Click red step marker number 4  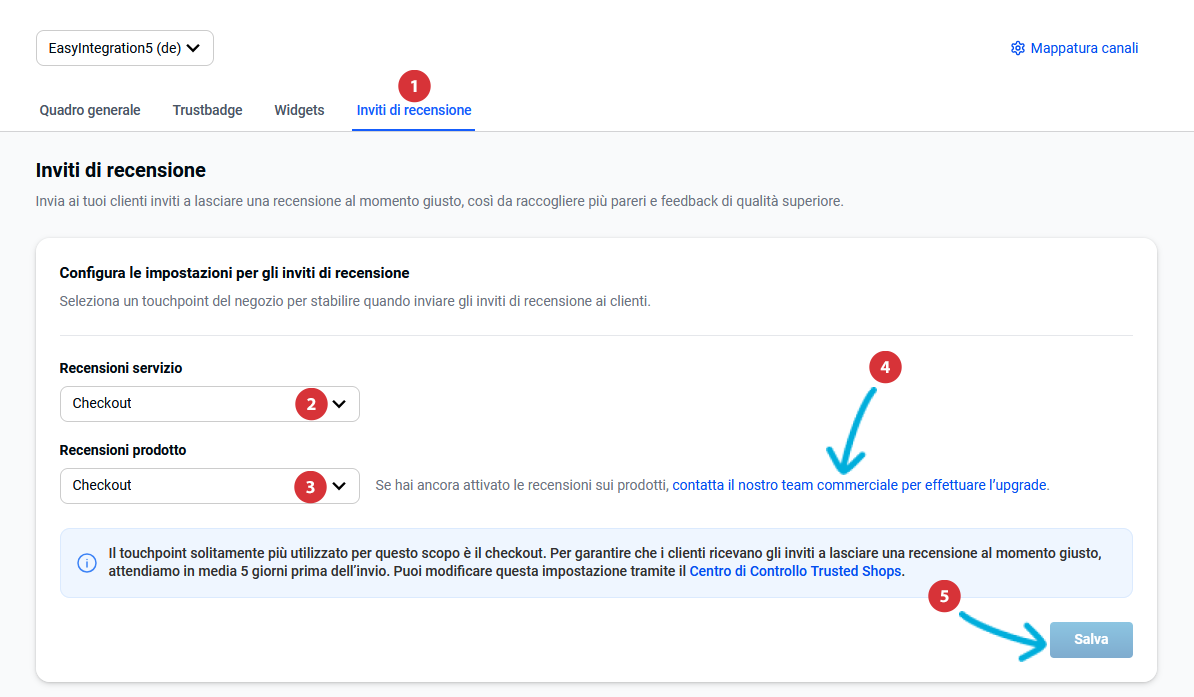coord(885,368)
